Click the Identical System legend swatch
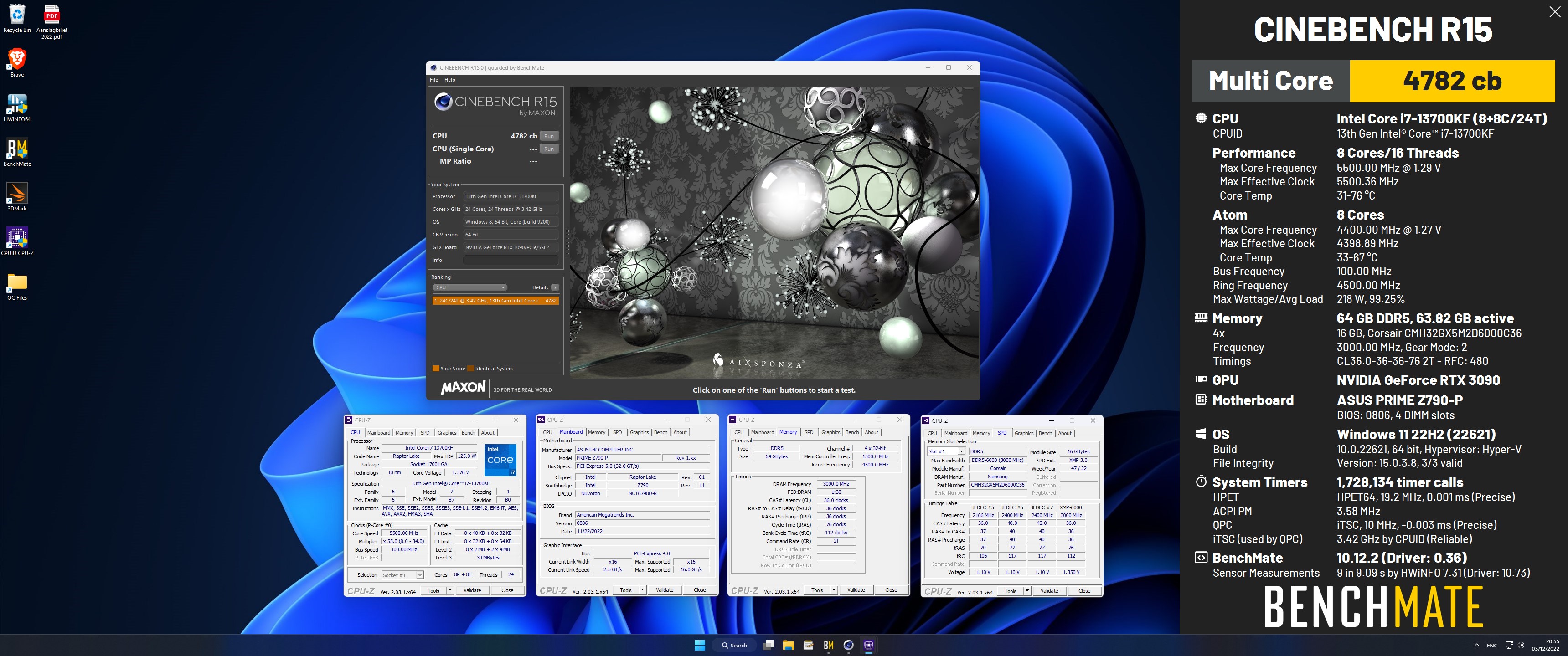The height and width of the screenshot is (656, 1568). tap(470, 368)
